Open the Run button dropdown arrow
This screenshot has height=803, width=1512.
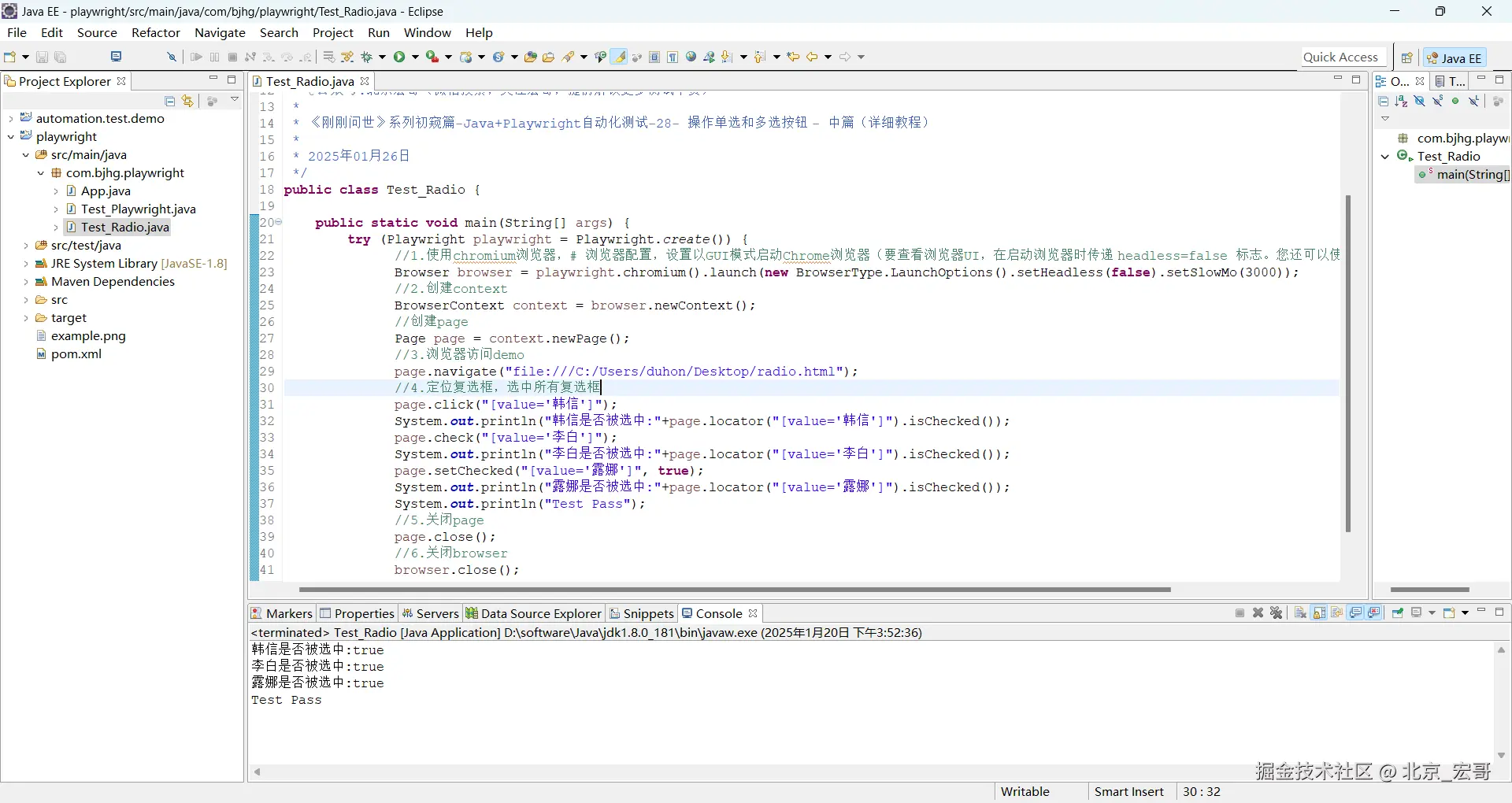415,57
